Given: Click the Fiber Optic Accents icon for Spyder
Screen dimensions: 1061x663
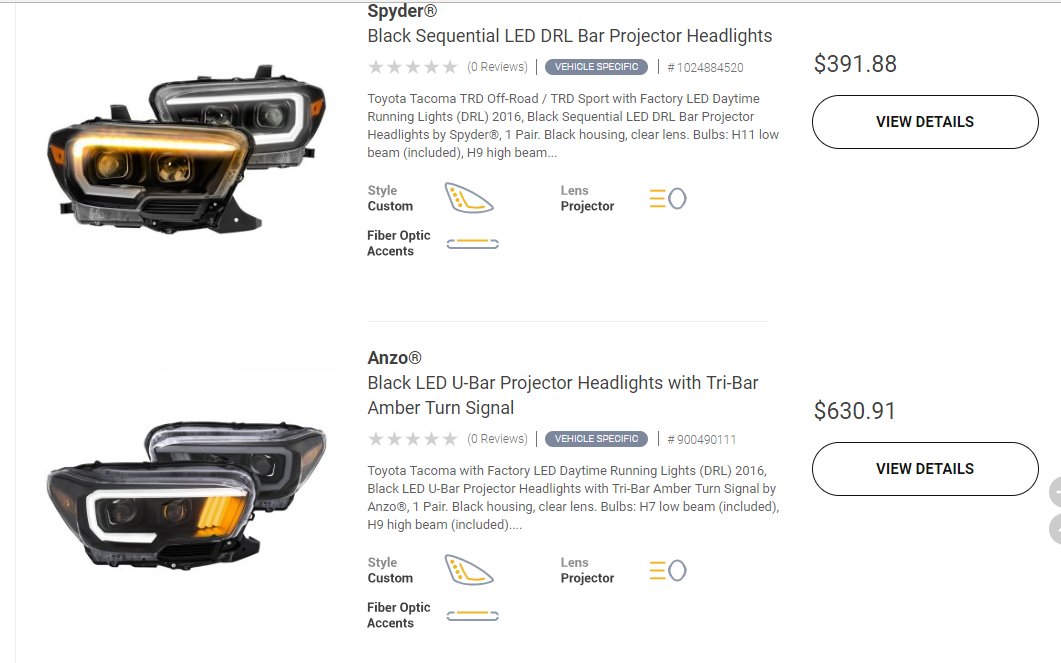Looking at the screenshot, I should click(x=472, y=244).
